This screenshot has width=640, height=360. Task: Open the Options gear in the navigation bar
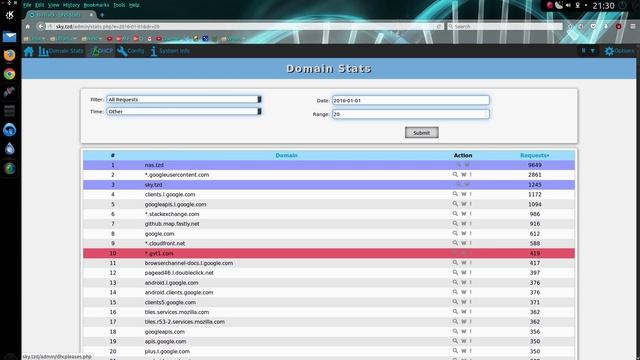click(620, 51)
